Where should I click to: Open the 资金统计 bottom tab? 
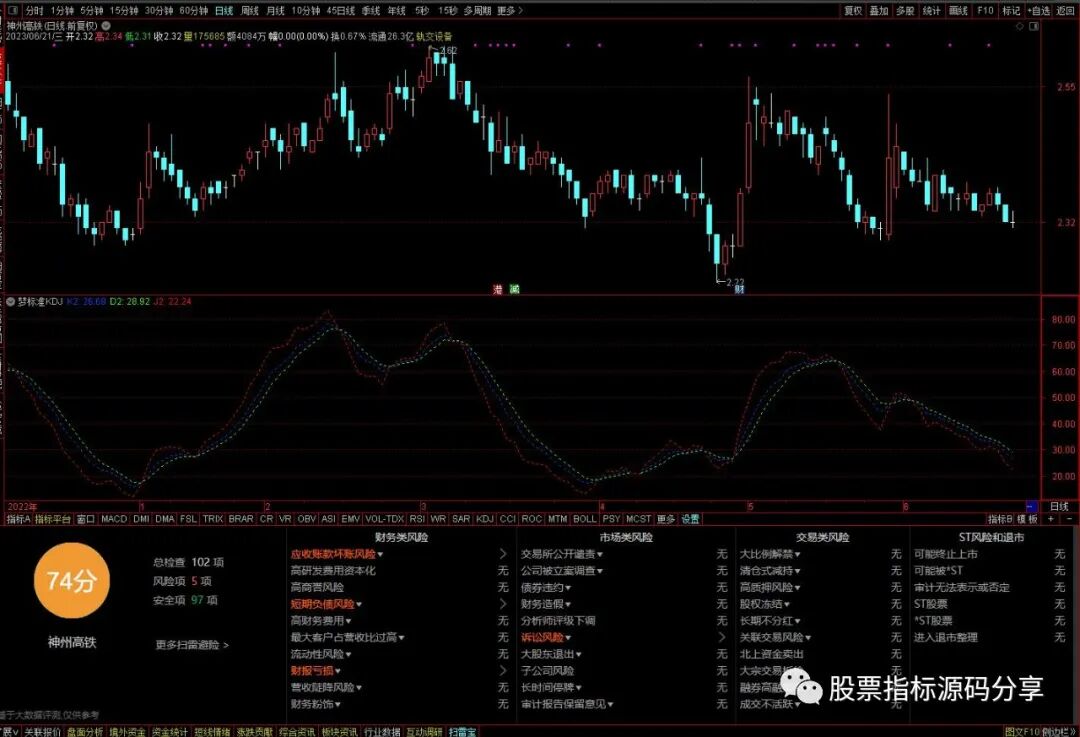coord(169,731)
